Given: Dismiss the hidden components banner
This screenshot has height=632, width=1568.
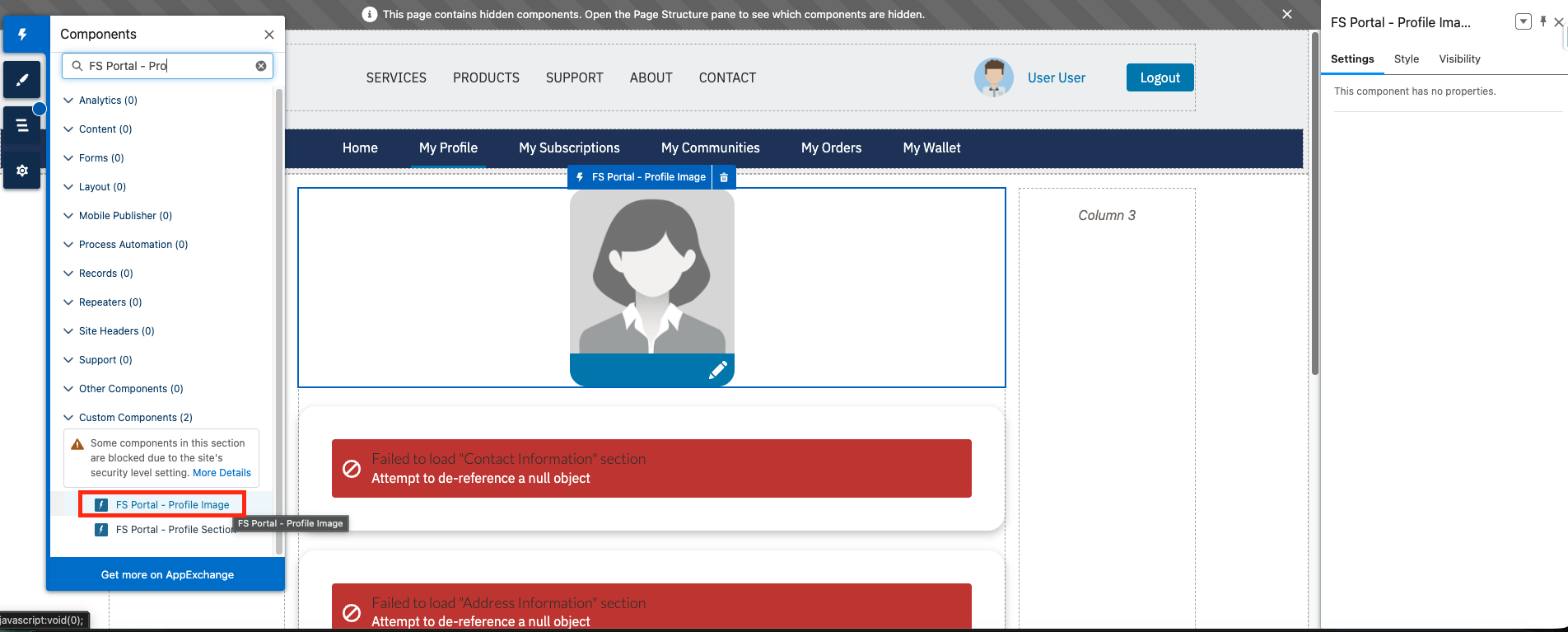Looking at the screenshot, I should pos(1287,14).
